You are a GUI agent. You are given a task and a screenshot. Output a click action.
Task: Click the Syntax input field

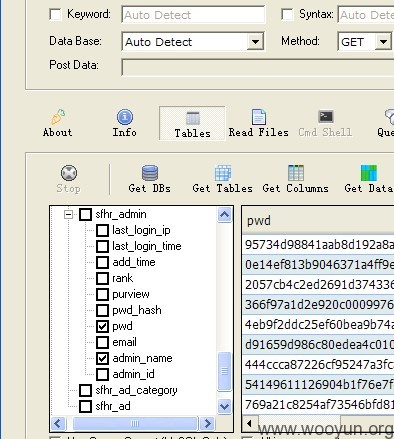(366, 15)
